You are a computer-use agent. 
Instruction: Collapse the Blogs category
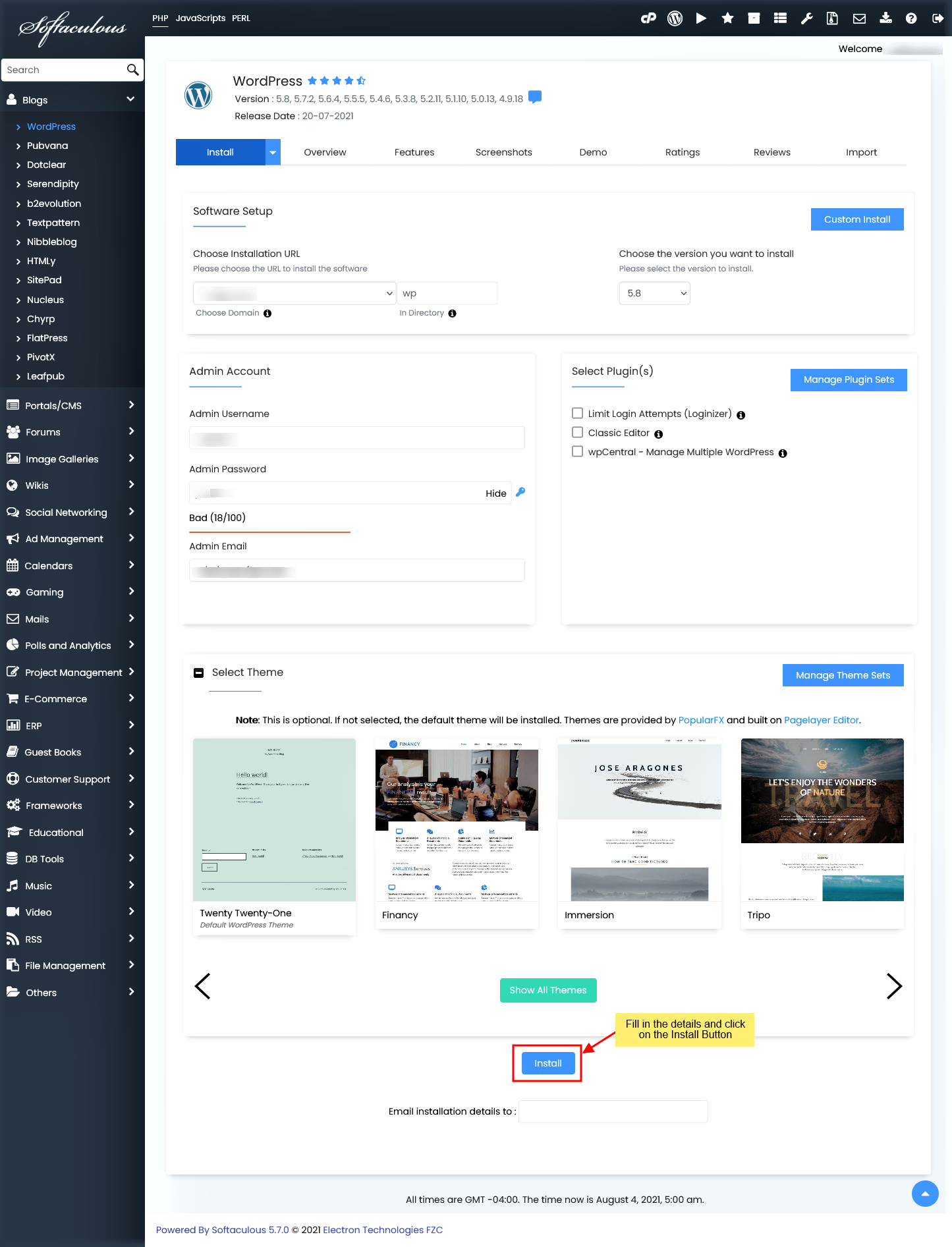tap(130, 99)
